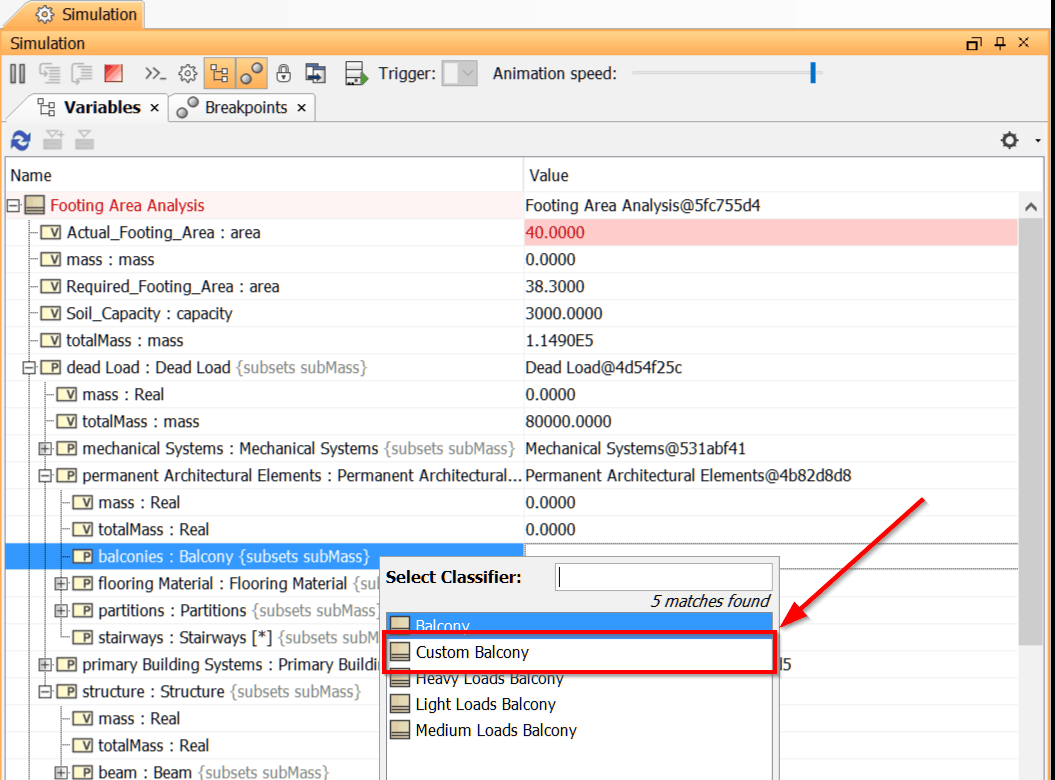
Task: Select the Soil_Capacity row
Action: 511,314
